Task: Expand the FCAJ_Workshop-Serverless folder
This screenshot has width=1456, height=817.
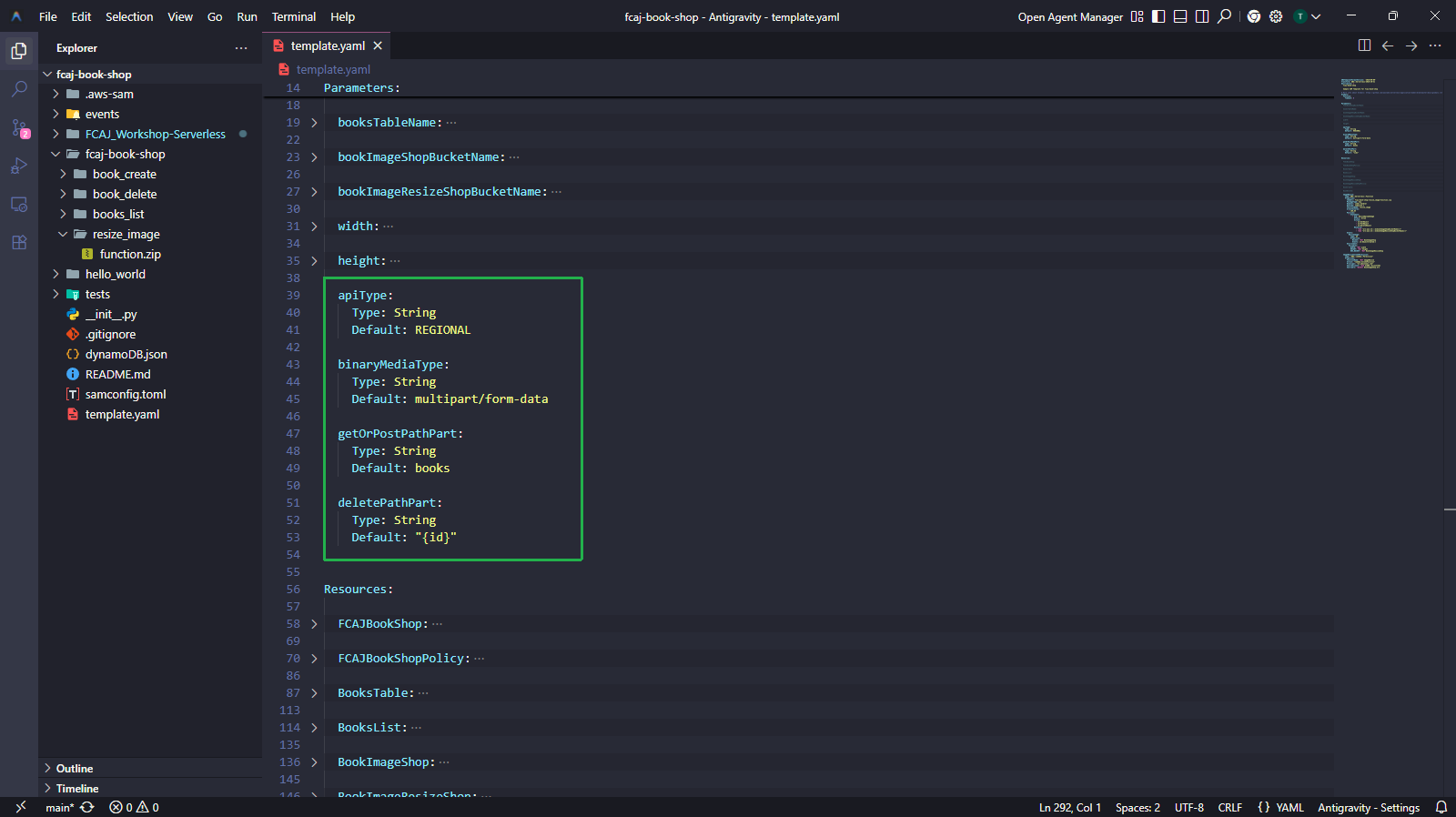Action: click(x=56, y=134)
